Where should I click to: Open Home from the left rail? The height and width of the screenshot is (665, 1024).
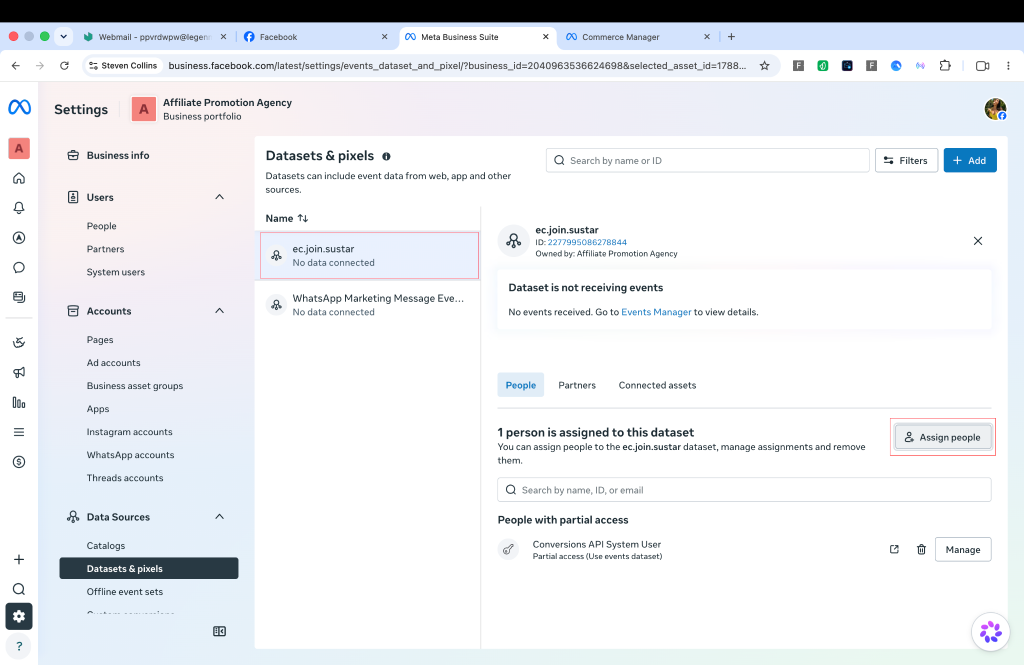pyautogui.click(x=19, y=178)
